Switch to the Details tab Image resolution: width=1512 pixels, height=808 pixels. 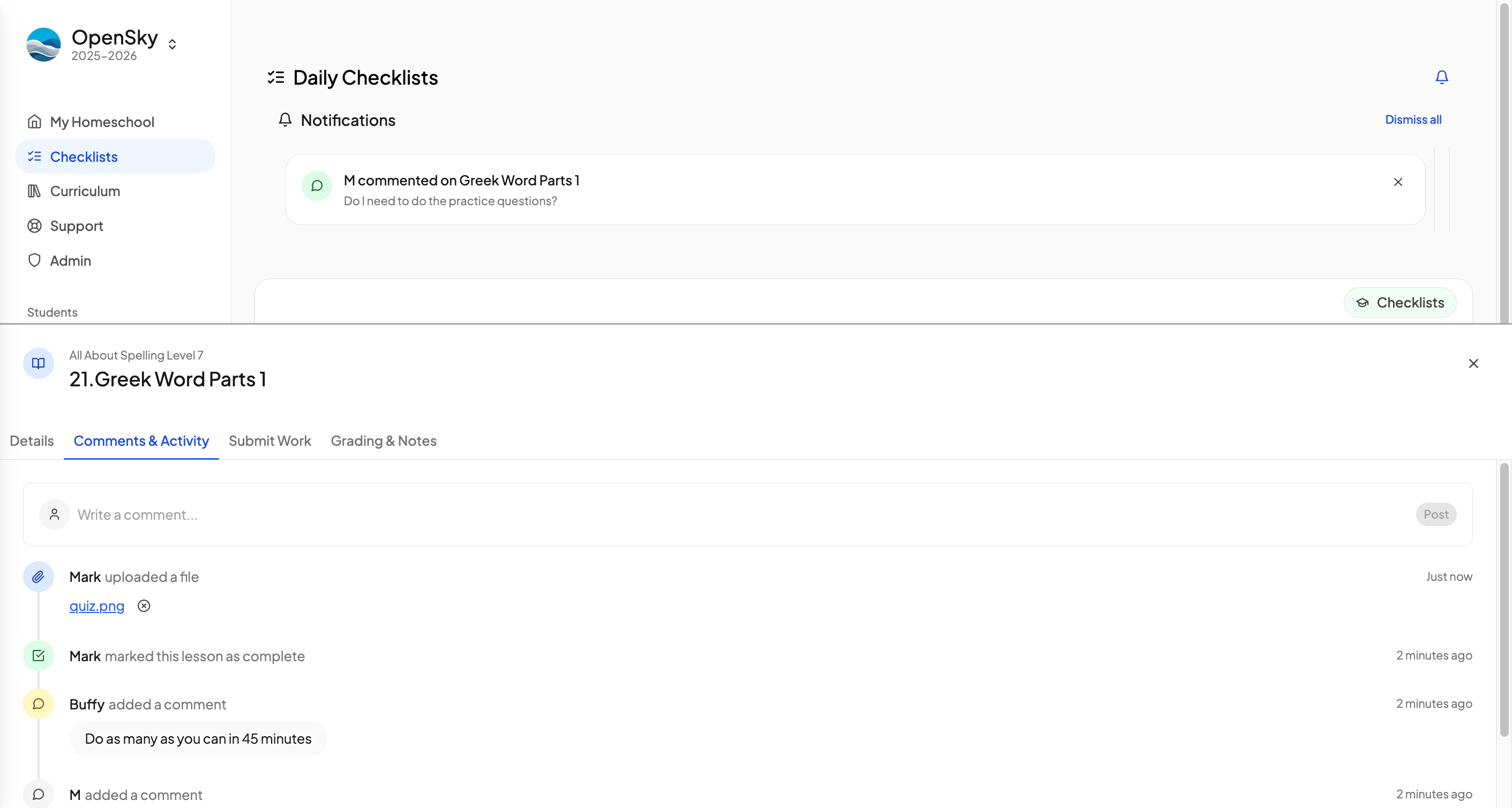tap(32, 440)
